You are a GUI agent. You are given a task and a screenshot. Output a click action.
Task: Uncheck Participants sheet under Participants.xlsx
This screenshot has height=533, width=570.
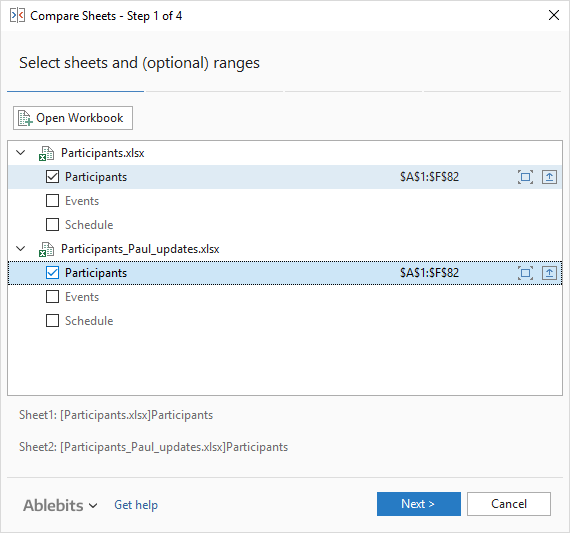52,177
